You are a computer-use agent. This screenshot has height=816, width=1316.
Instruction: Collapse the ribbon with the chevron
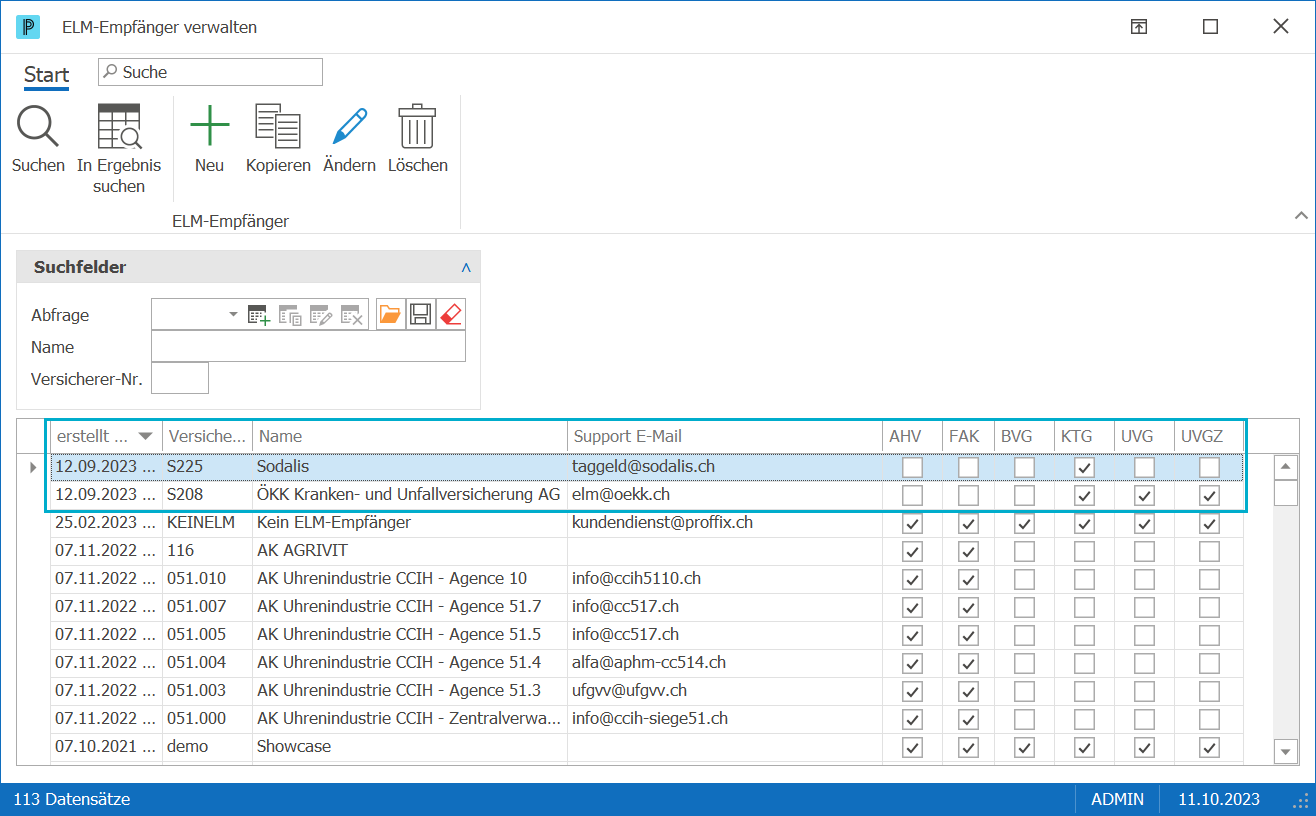click(x=1300, y=215)
